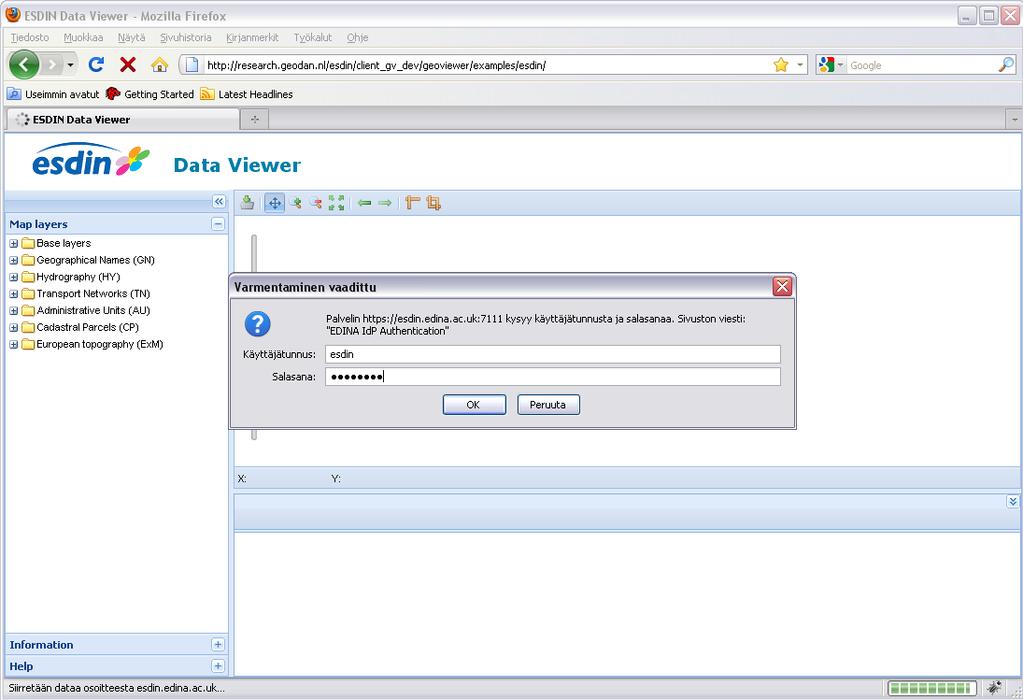This screenshot has height=700, width=1023.
Task: Click the Salasana password field
Action: (x=553, y=376)
